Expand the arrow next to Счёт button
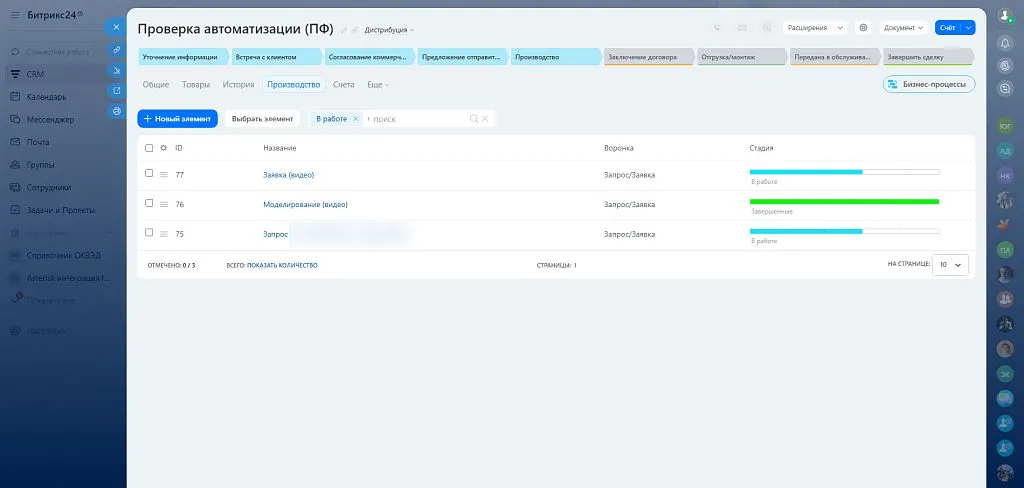This screenshot has width=1024, height=488. click(968, 27)
